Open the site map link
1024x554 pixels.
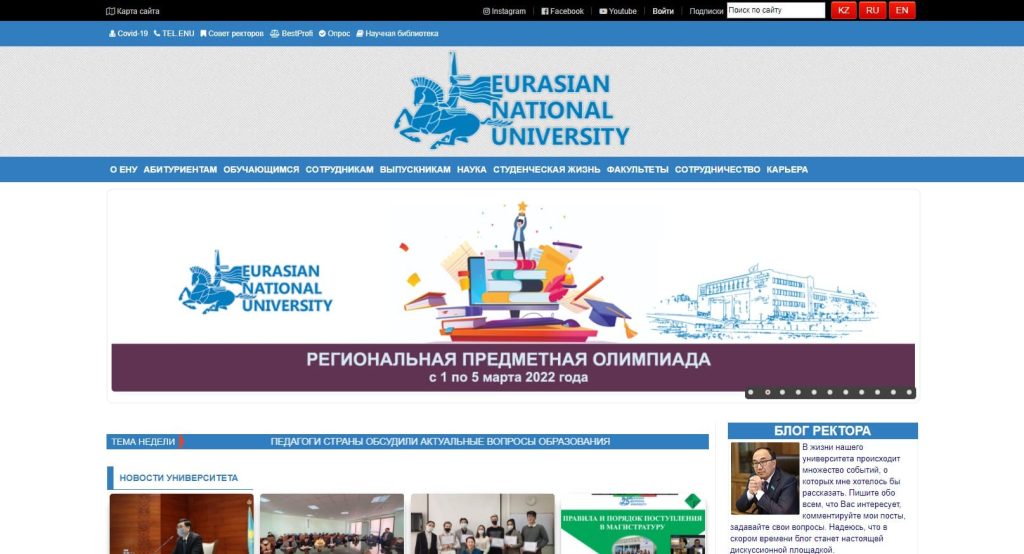(x=133, y=11)
